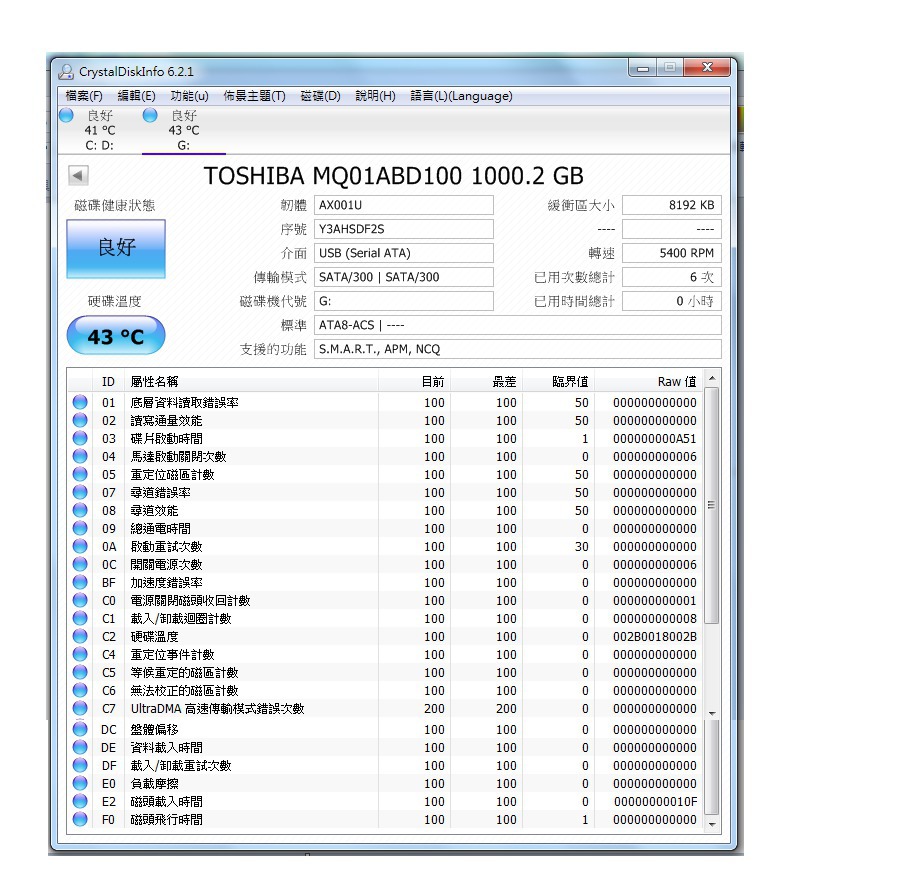912x895 pixels.
Task: Click the ID column header
Action: pos(108,381)
